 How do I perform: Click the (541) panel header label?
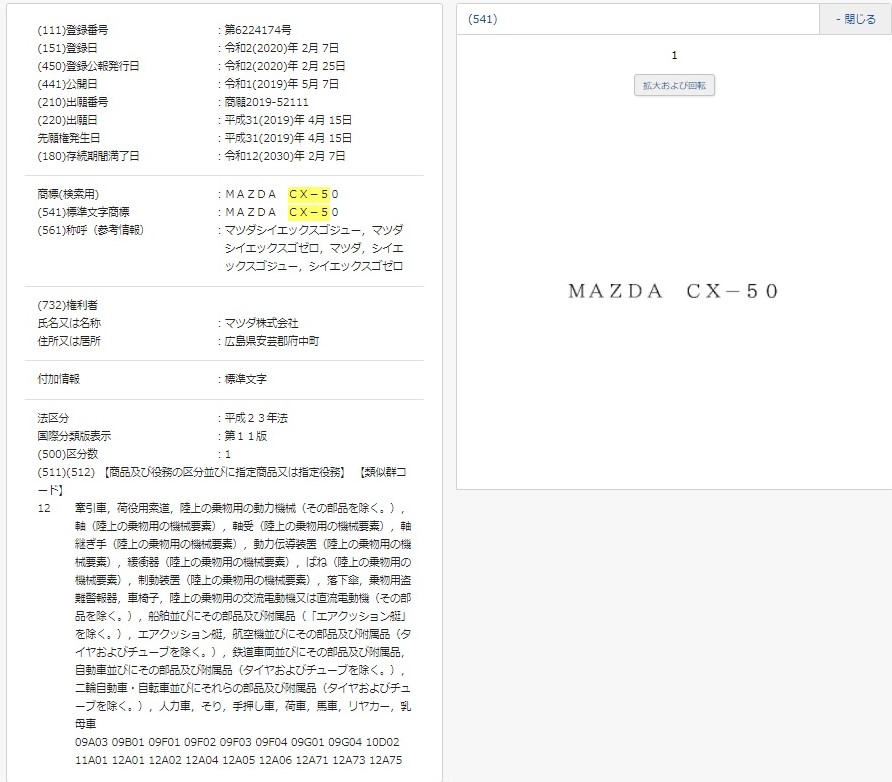[482, 19]
